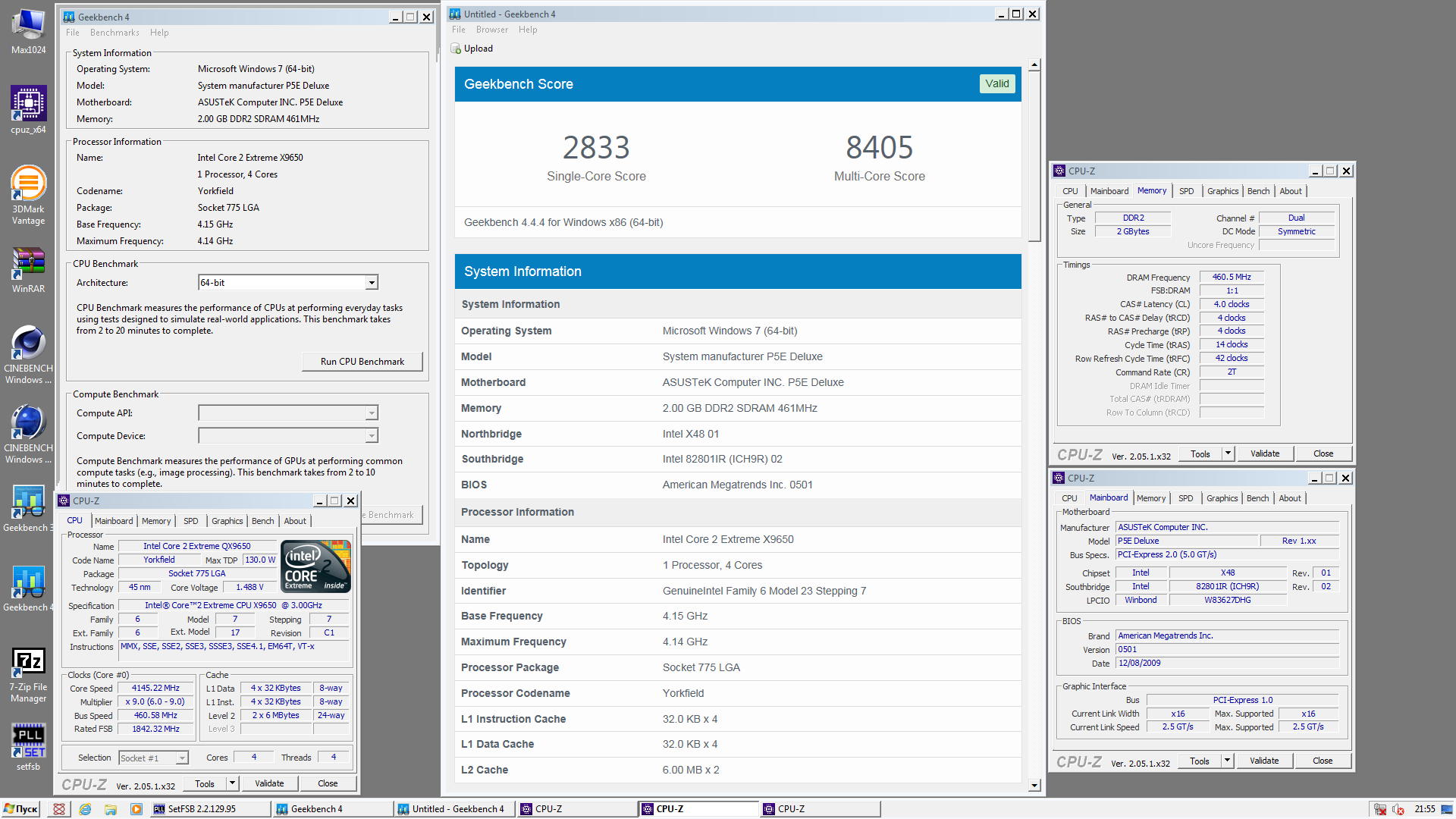Click the BIOS Date 12/08/2009 field
The width and height of the screenshot is (1456, 819).
point(1227,664)
